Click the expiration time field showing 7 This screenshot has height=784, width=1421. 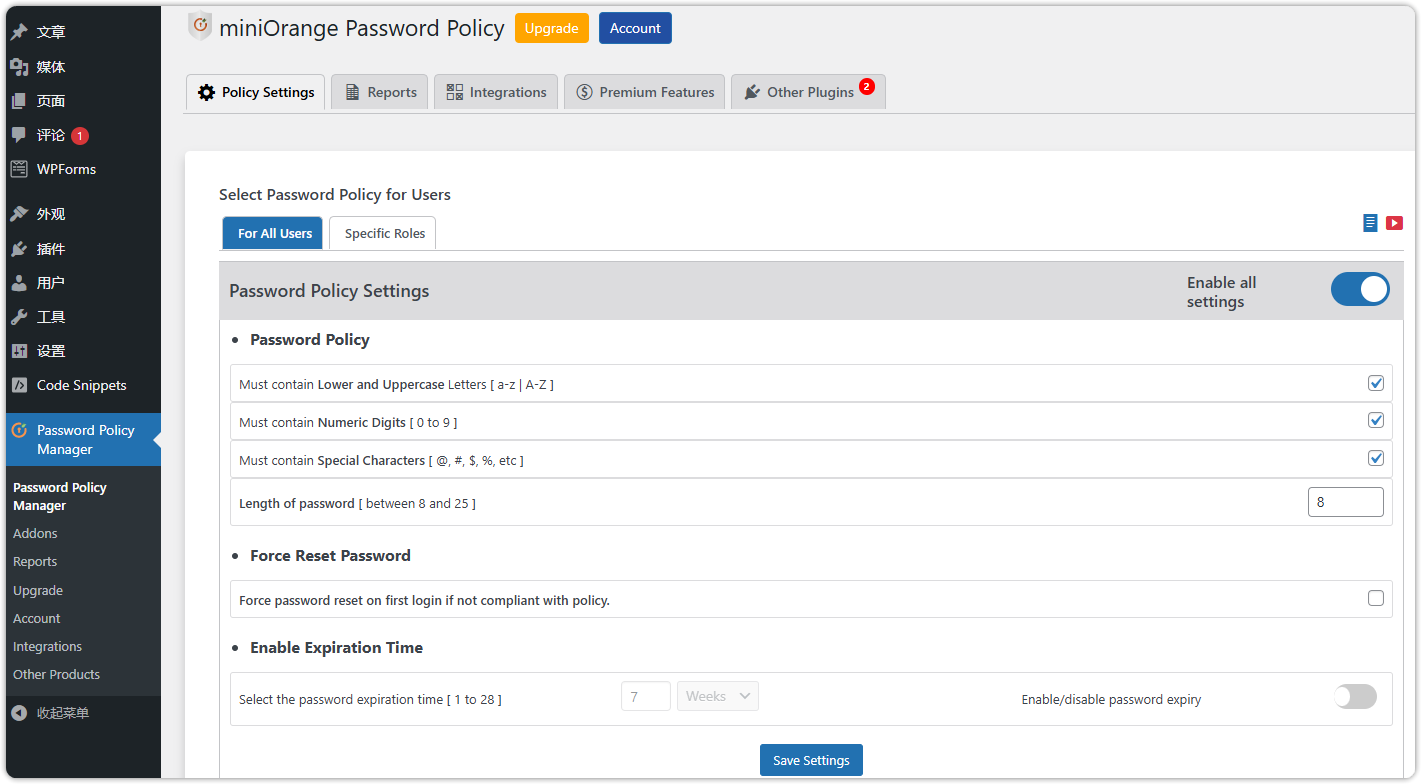pos(646,696)
